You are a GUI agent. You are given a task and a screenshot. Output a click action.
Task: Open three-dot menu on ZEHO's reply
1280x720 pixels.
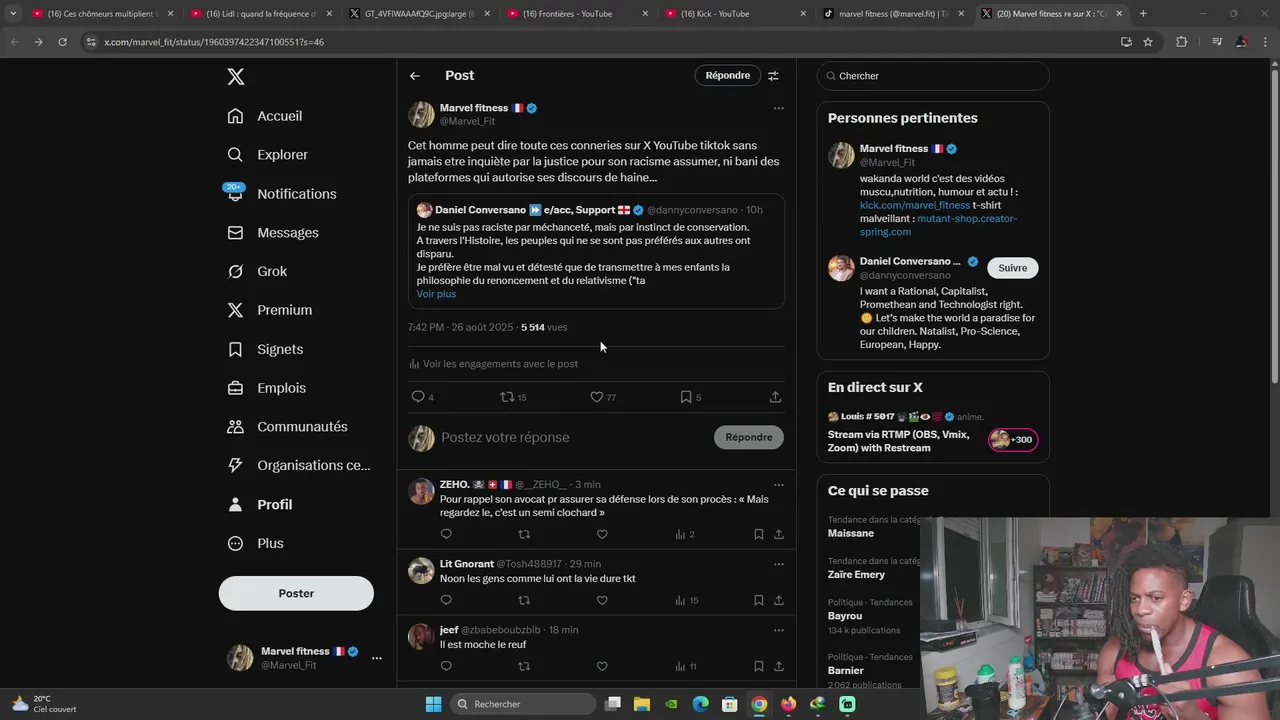[778, 485]
